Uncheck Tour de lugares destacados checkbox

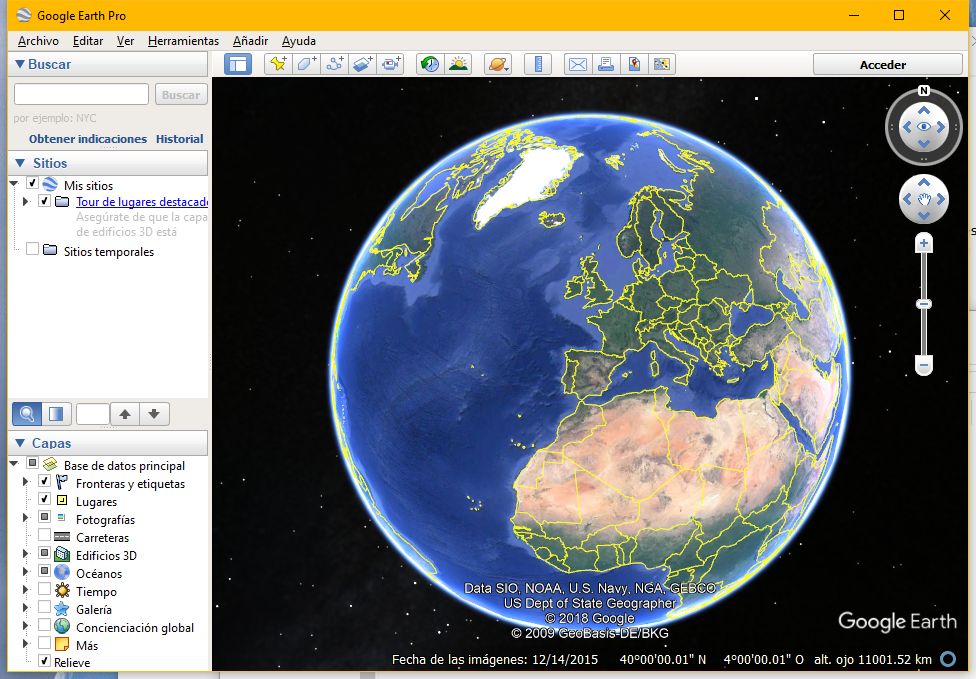(x=44, y=200)
